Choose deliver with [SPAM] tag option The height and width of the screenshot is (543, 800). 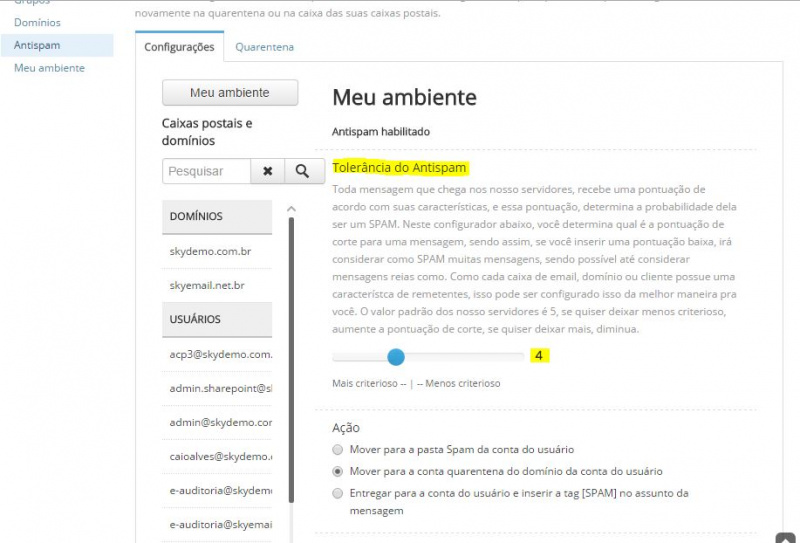coord(337,493)
